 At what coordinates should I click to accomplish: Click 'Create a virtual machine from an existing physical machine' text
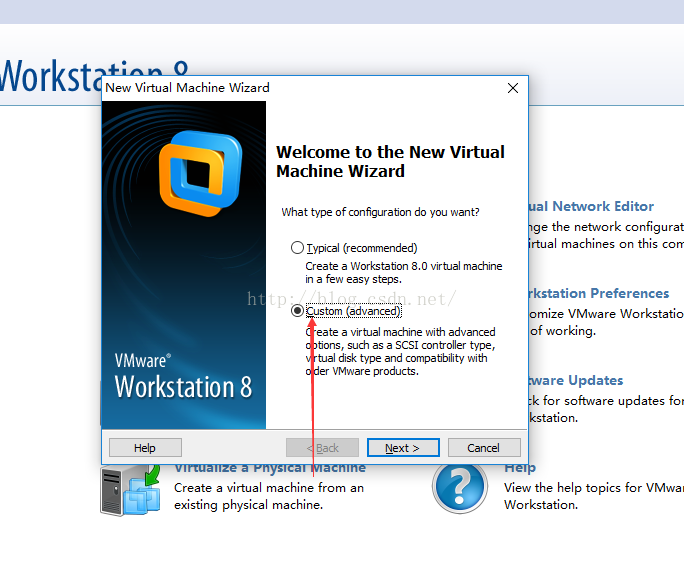(269, 496)
